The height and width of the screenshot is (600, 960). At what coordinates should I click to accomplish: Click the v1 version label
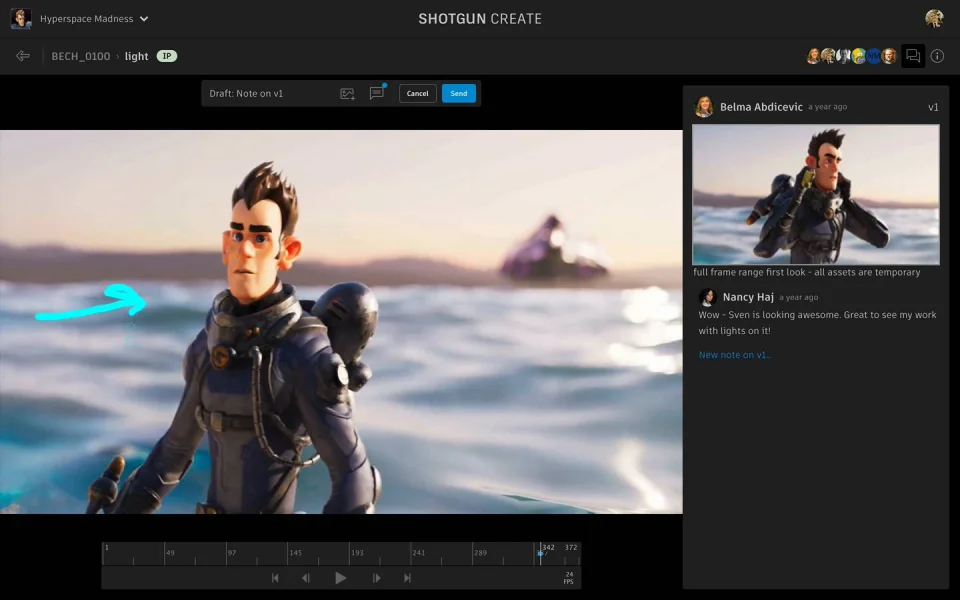933,107
